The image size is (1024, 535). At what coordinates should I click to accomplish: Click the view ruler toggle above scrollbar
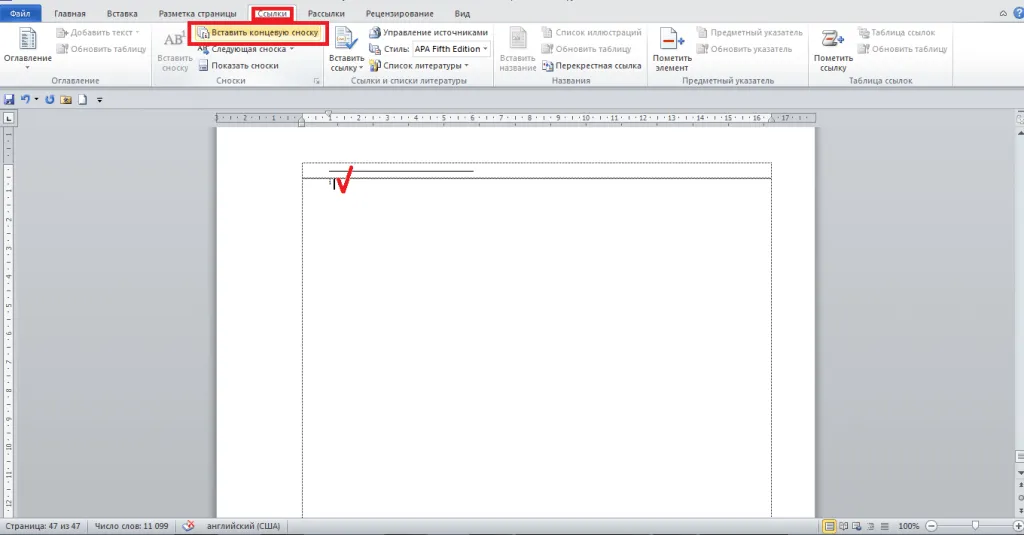click(1020, 120)
